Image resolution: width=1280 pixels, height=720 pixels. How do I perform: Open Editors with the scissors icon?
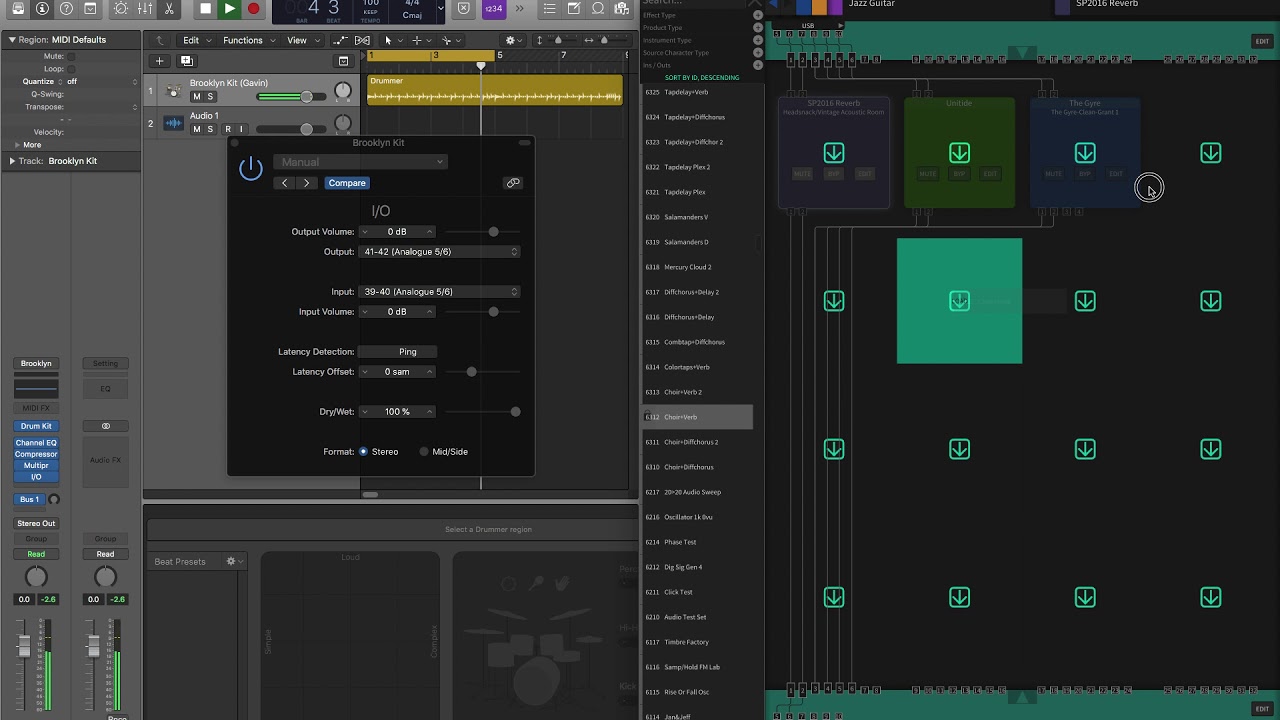tap(169, 9)
